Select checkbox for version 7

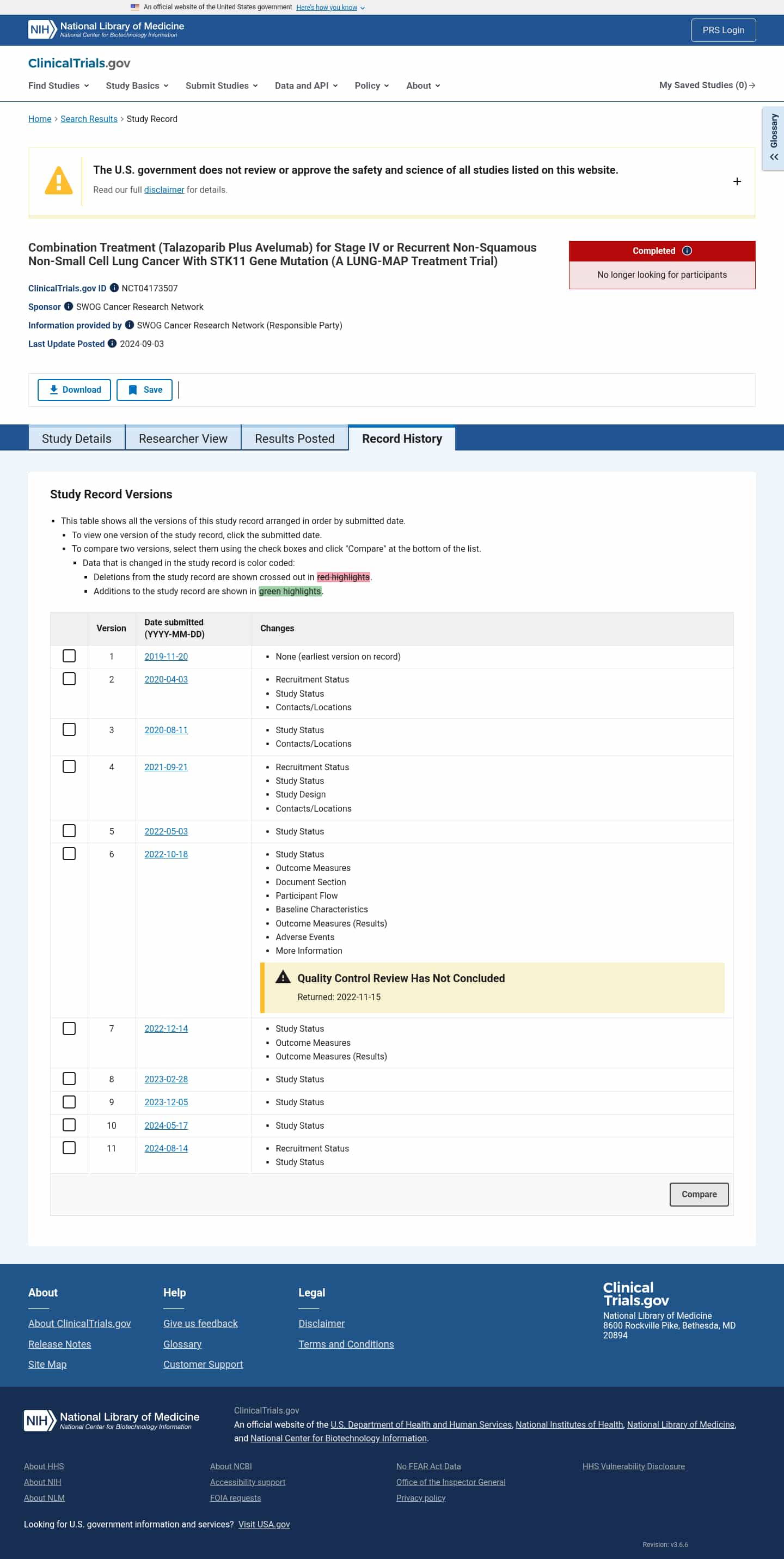(x=70, y=1029)
